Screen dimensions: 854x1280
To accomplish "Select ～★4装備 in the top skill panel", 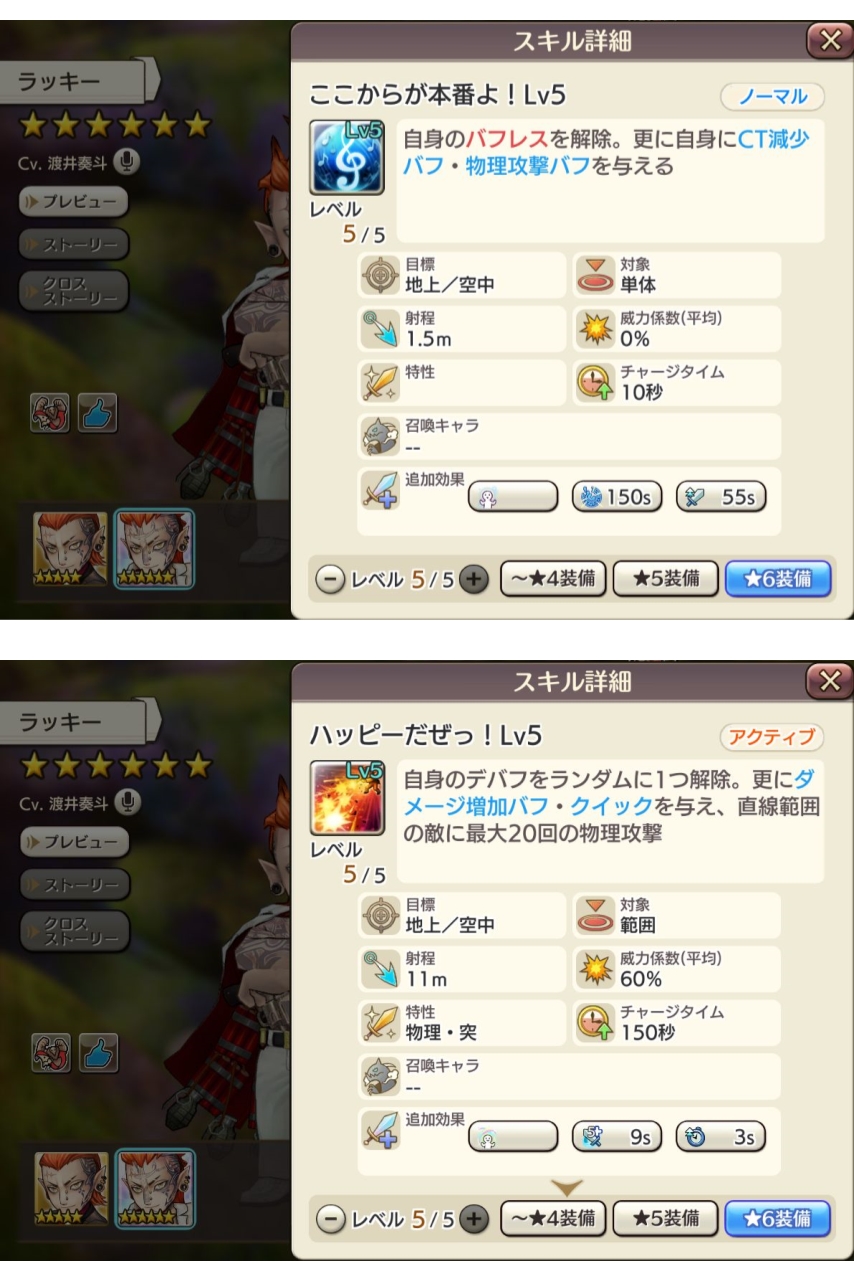I will tap(553, 578).
